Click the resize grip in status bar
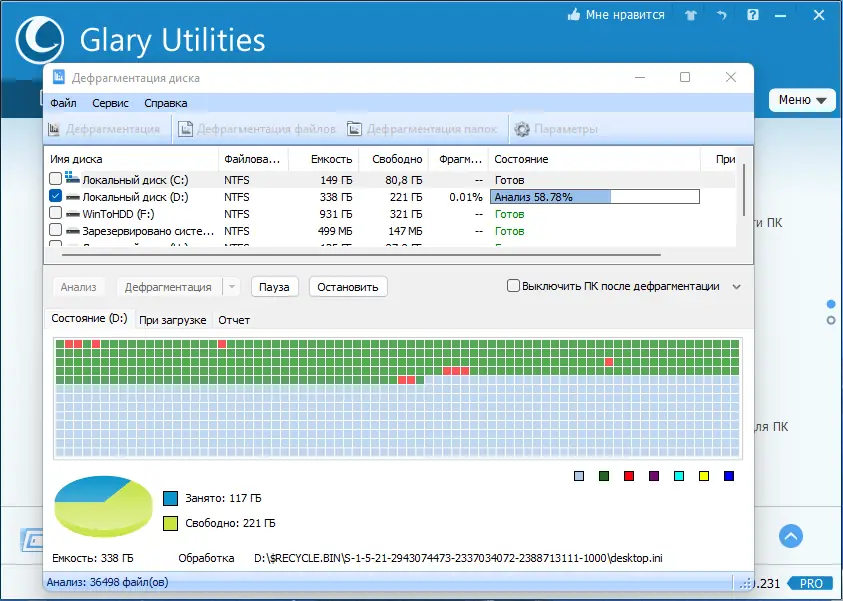Viewport: 843px width, 601px height. (746, 583)
